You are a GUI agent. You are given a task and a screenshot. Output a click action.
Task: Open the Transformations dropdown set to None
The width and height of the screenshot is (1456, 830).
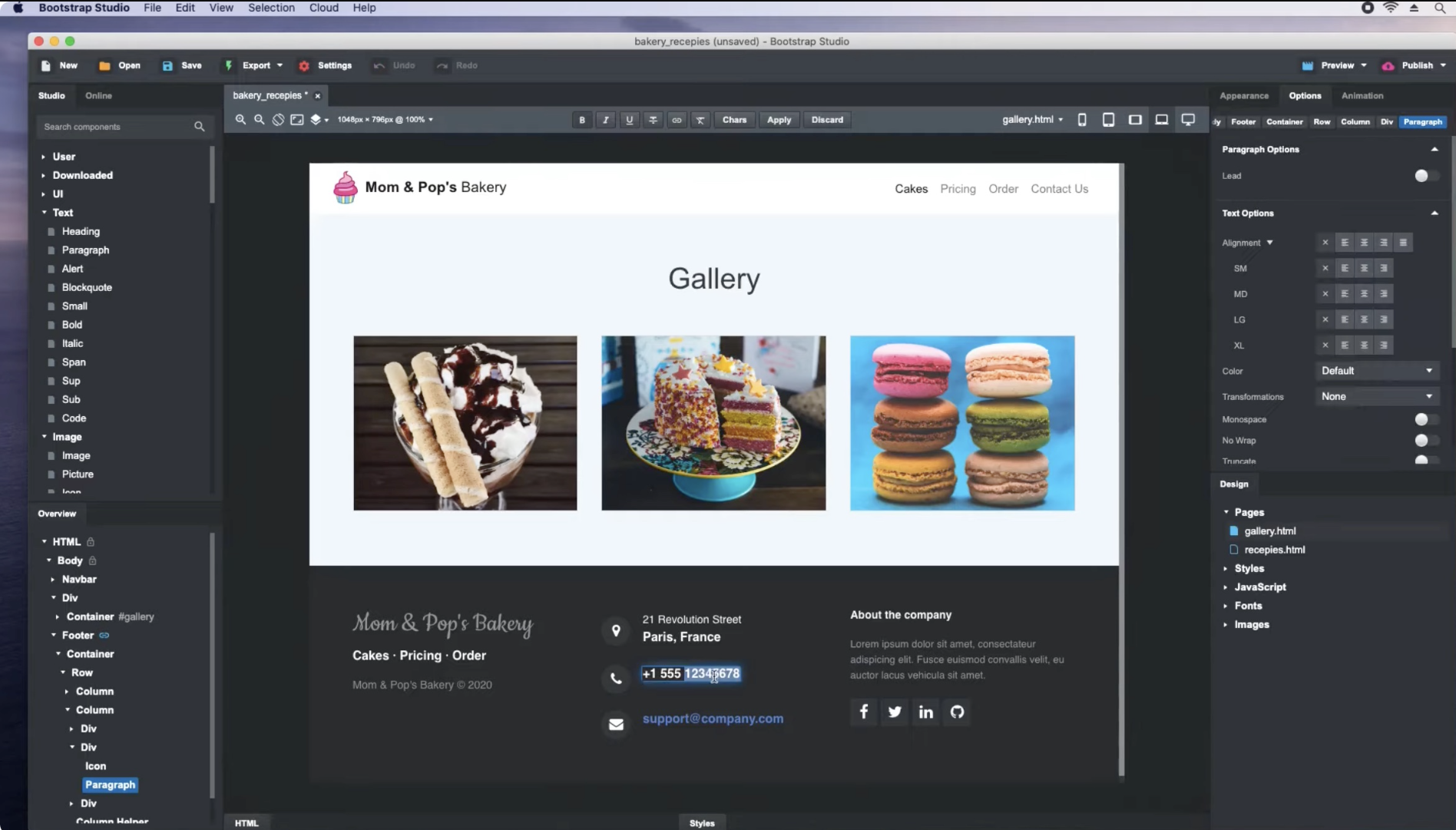point(1377,397)
